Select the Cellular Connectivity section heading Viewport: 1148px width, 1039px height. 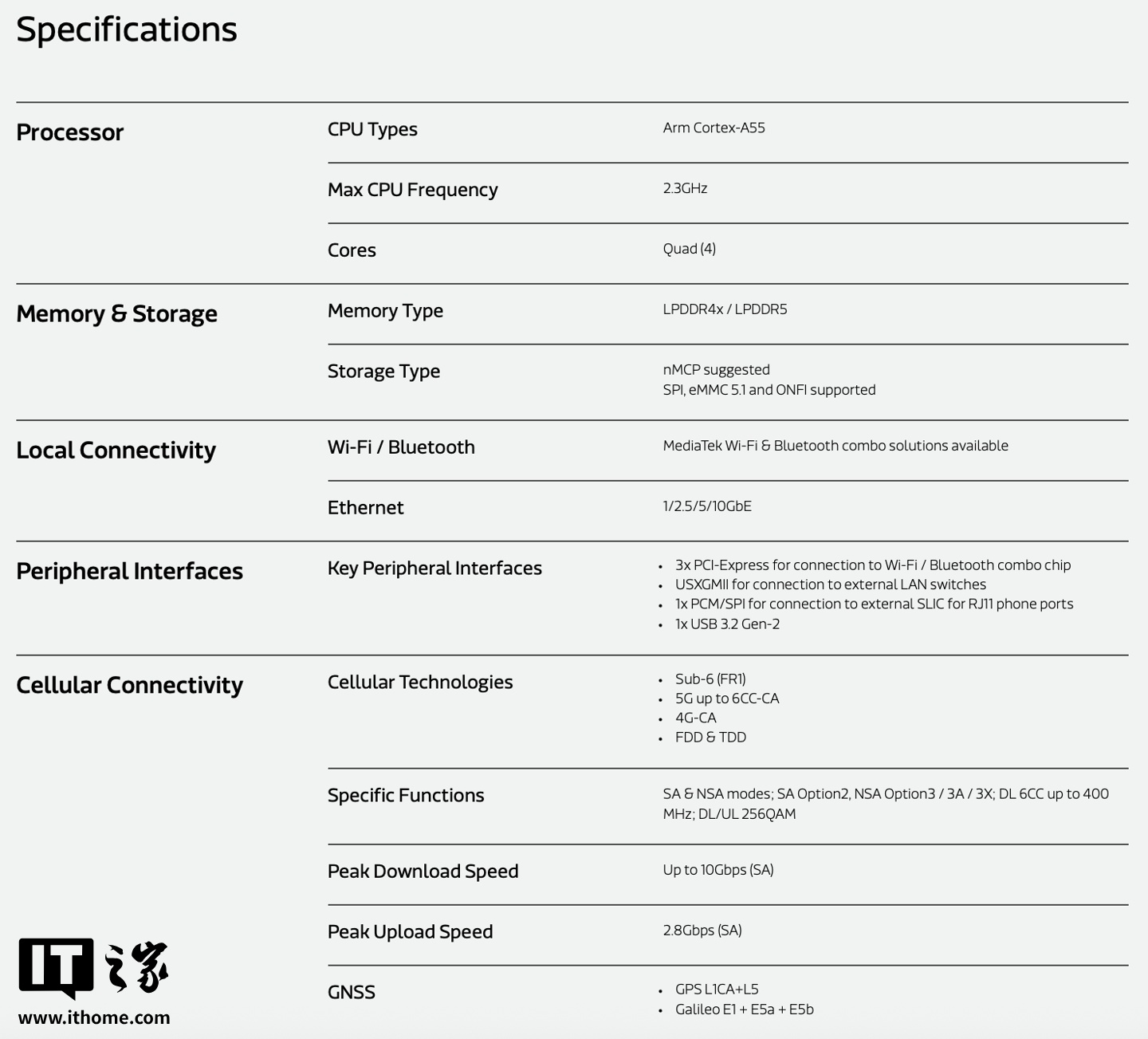129,686
